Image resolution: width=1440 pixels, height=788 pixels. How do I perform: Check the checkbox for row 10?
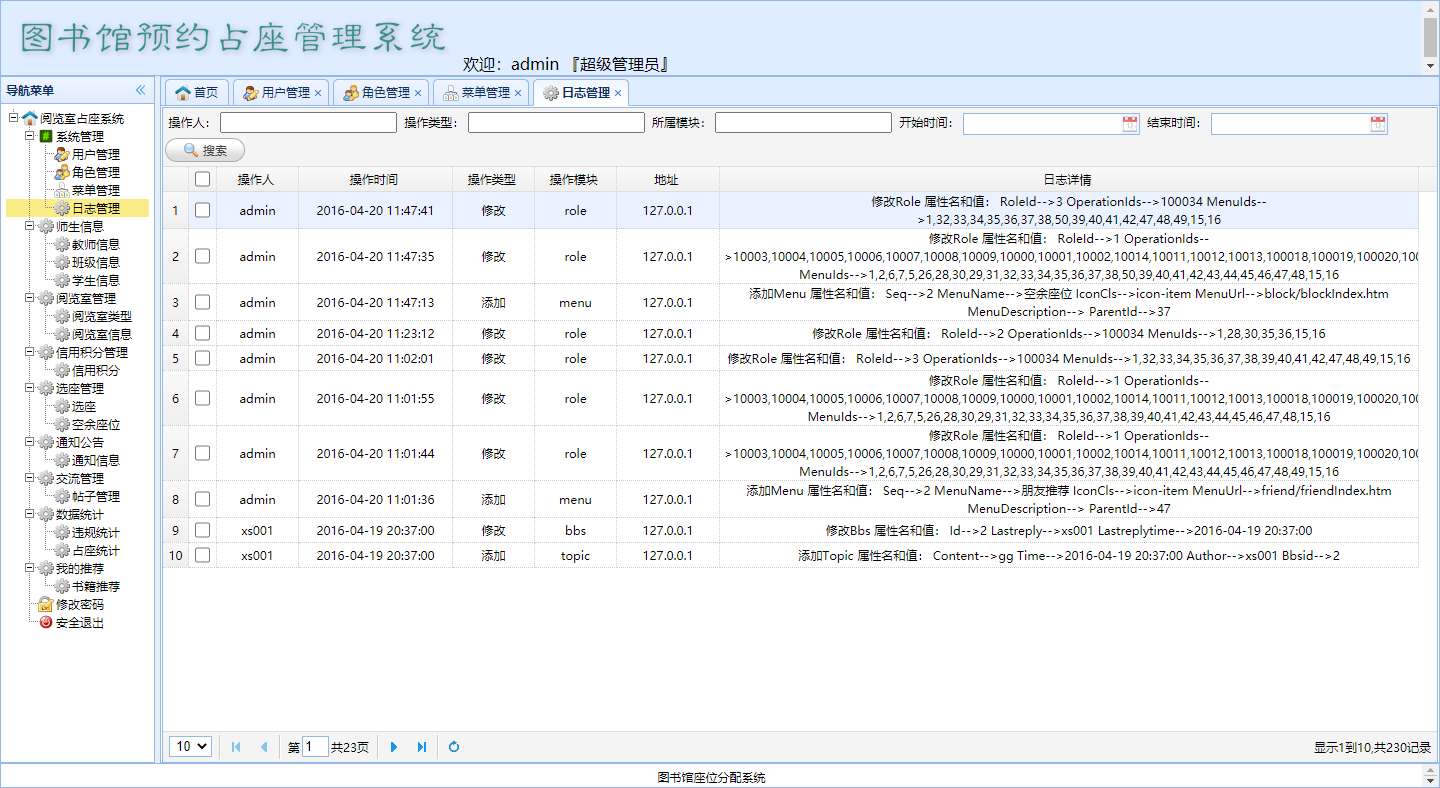202,555
